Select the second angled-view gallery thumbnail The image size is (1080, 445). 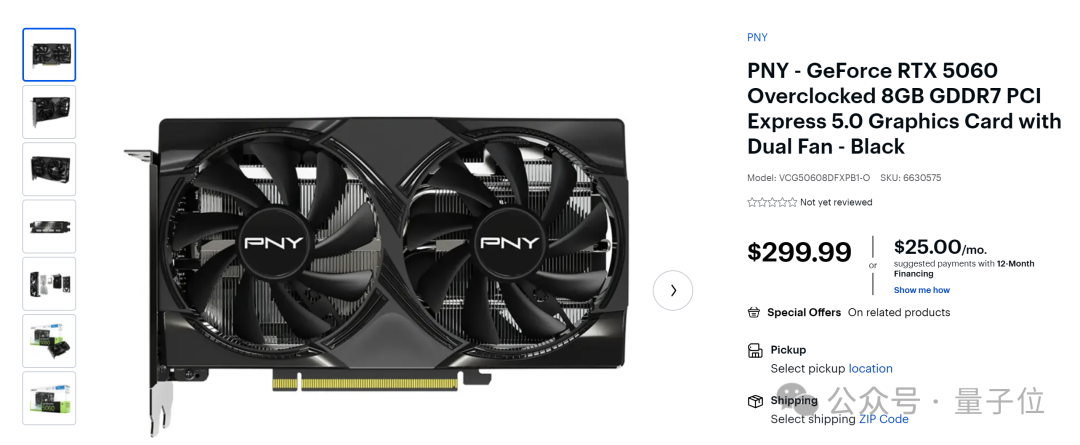click(49, 112)
